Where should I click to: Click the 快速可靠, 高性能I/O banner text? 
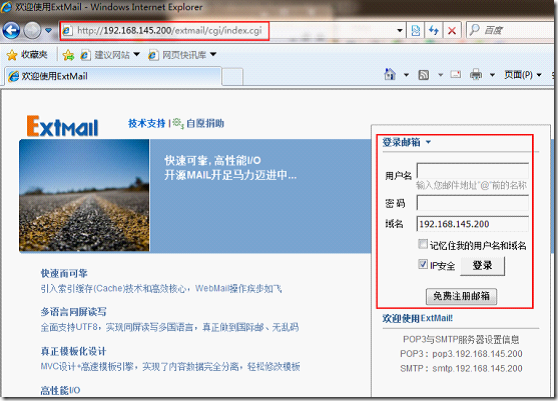(212, 160)
